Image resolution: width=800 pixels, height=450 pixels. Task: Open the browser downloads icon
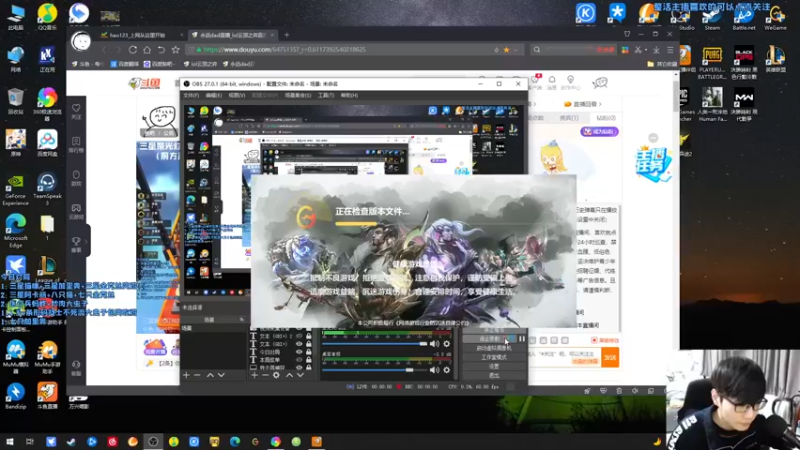[x=657, y=50]
